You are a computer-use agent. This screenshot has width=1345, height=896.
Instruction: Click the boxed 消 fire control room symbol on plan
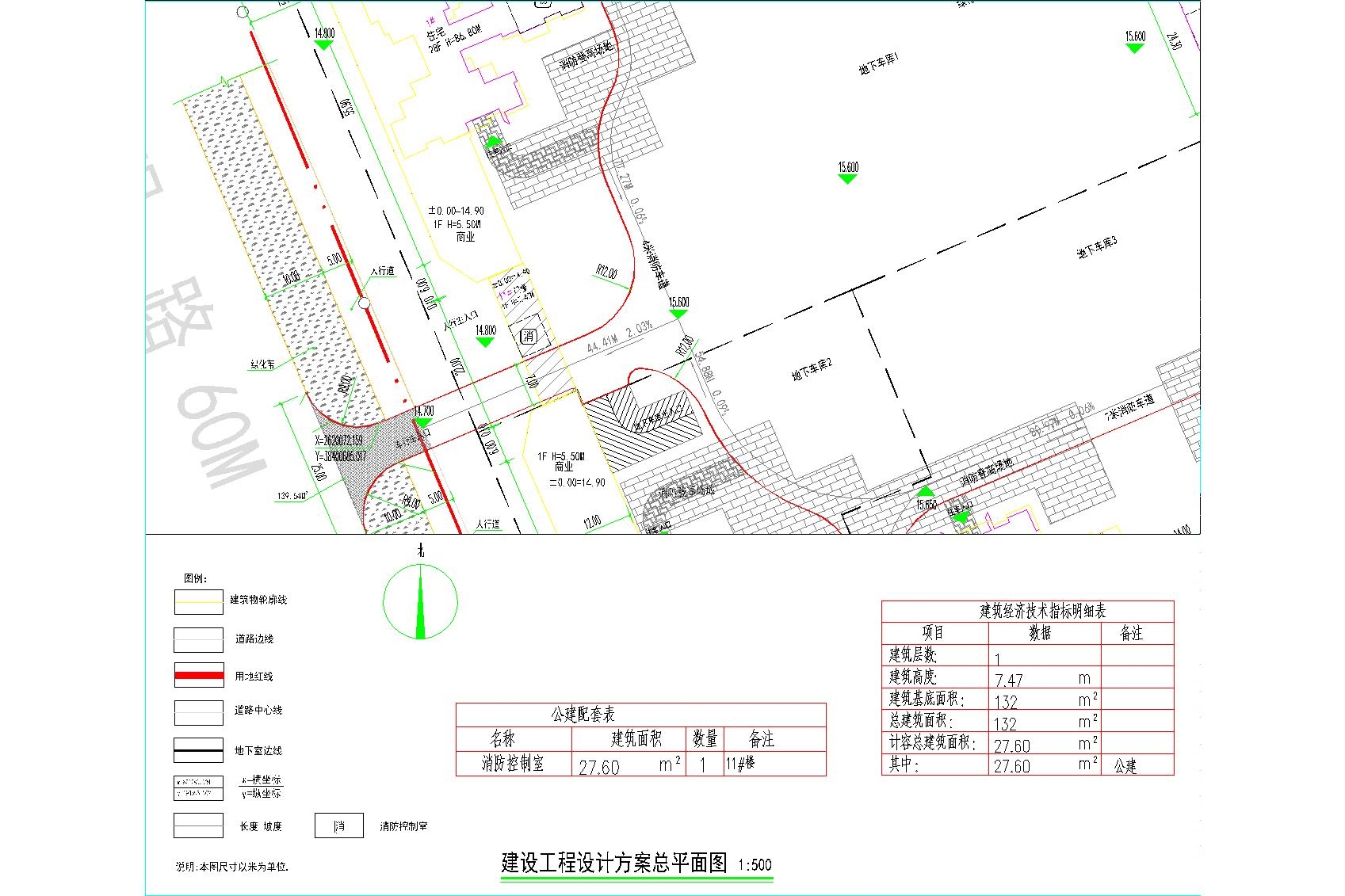point(529,336)
